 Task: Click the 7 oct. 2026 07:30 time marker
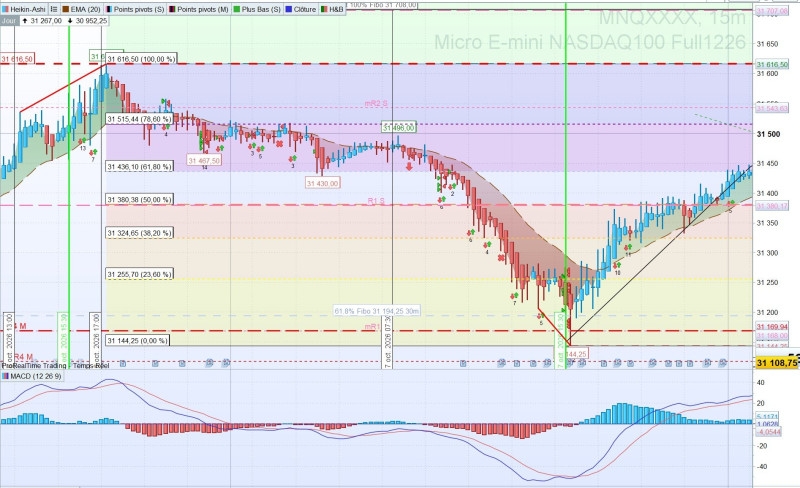click(x=387, y=341)
